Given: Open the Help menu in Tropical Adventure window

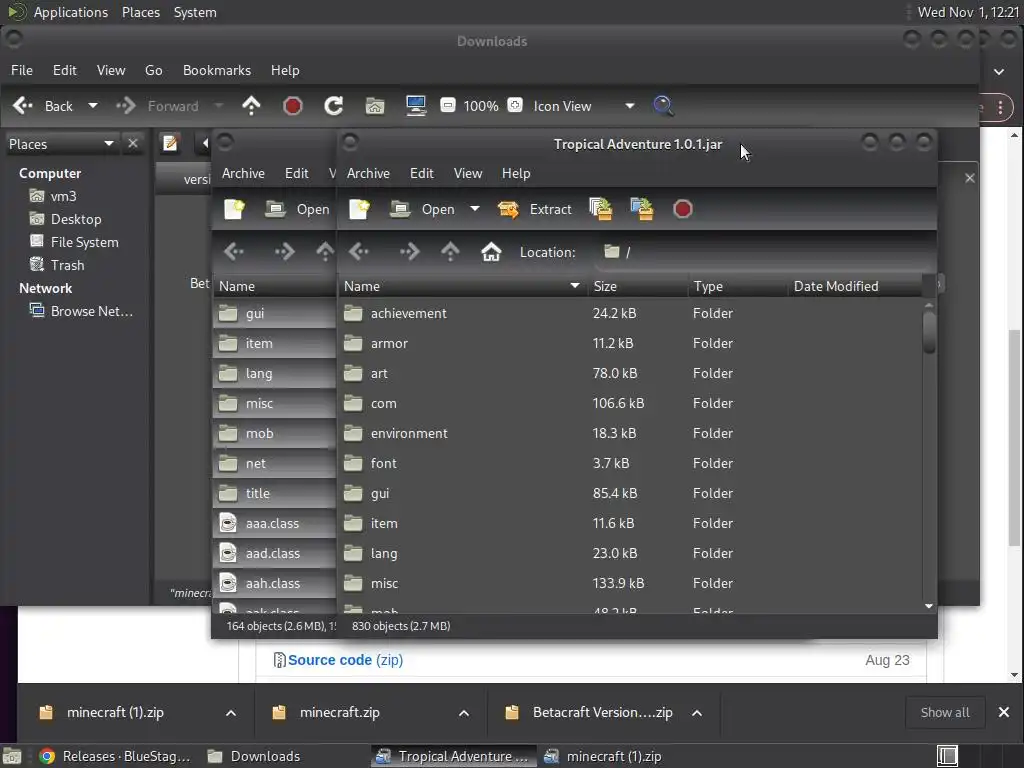Looking at the screenshot, I should (516, 173).
